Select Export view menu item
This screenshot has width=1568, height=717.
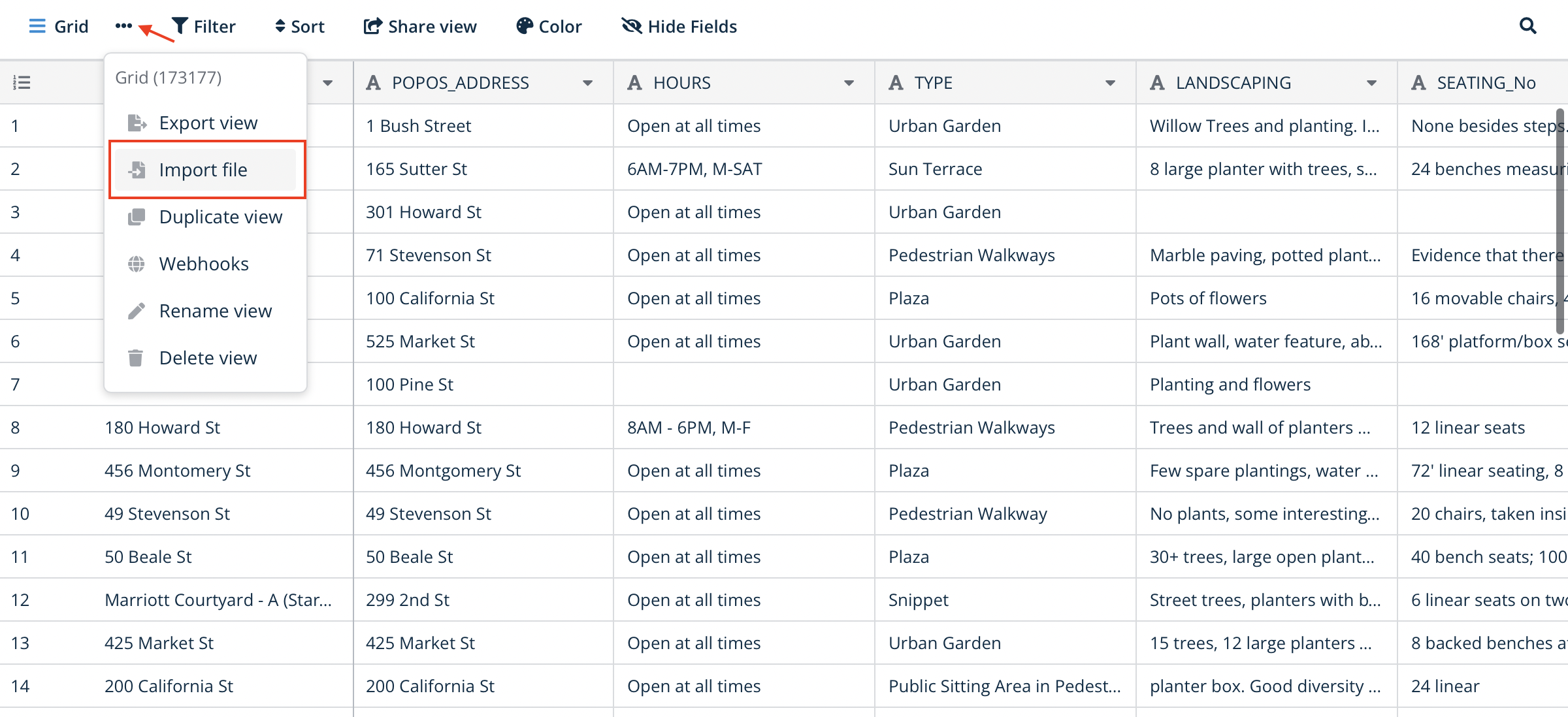[208, 123]
